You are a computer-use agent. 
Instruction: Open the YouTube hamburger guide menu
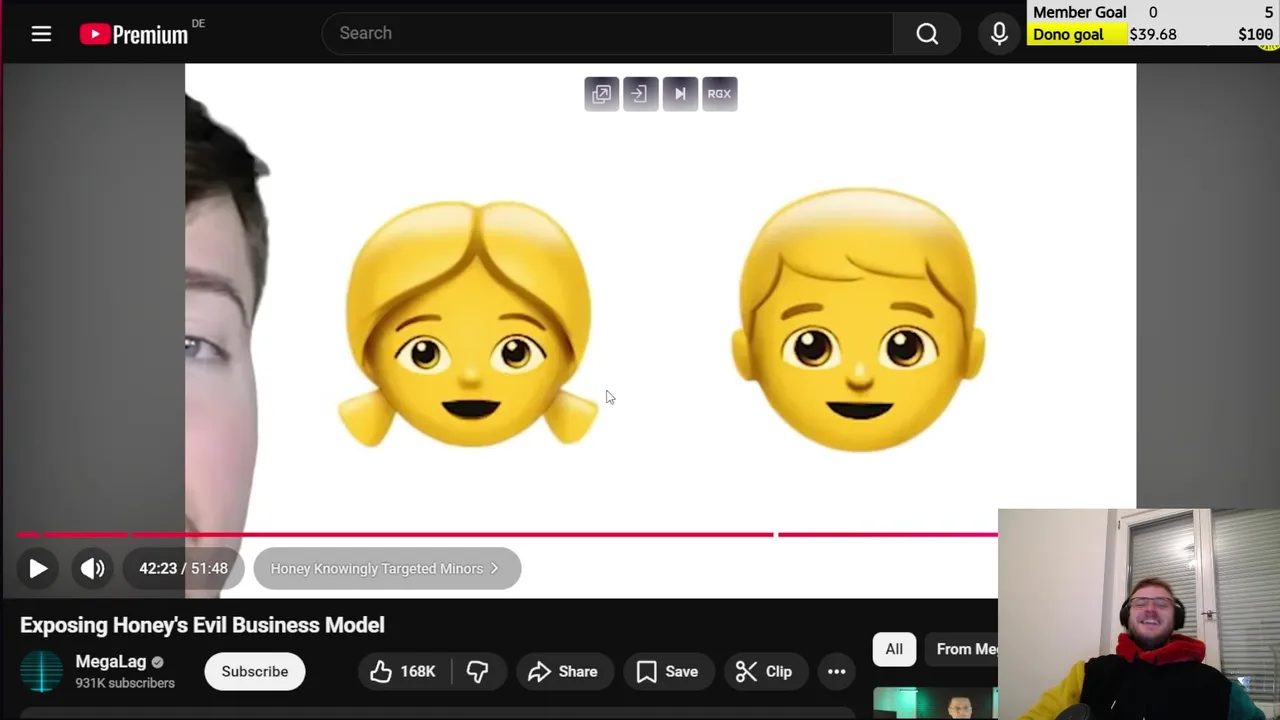point(41,34)
